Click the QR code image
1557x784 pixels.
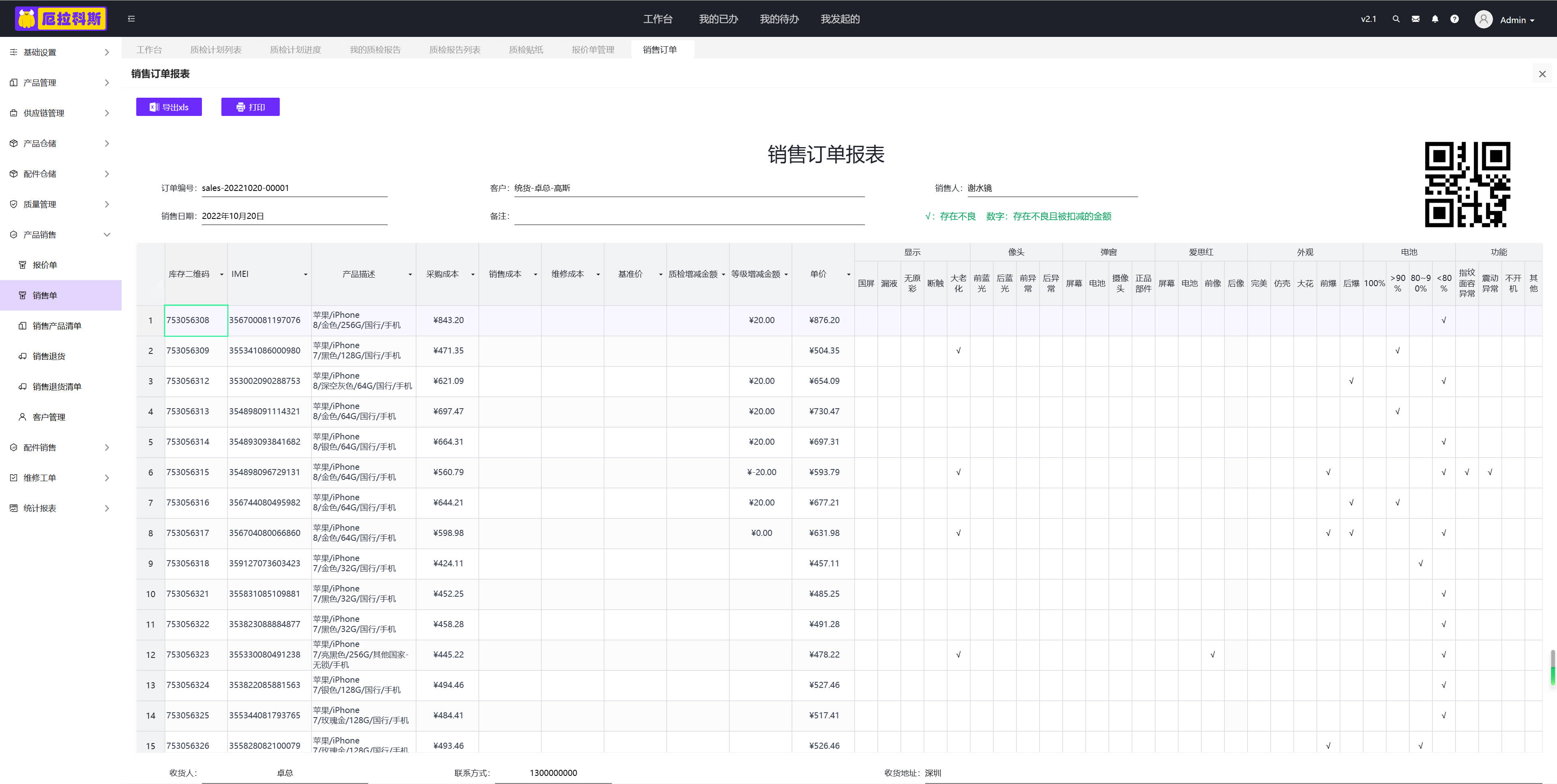click(1467, 184)
